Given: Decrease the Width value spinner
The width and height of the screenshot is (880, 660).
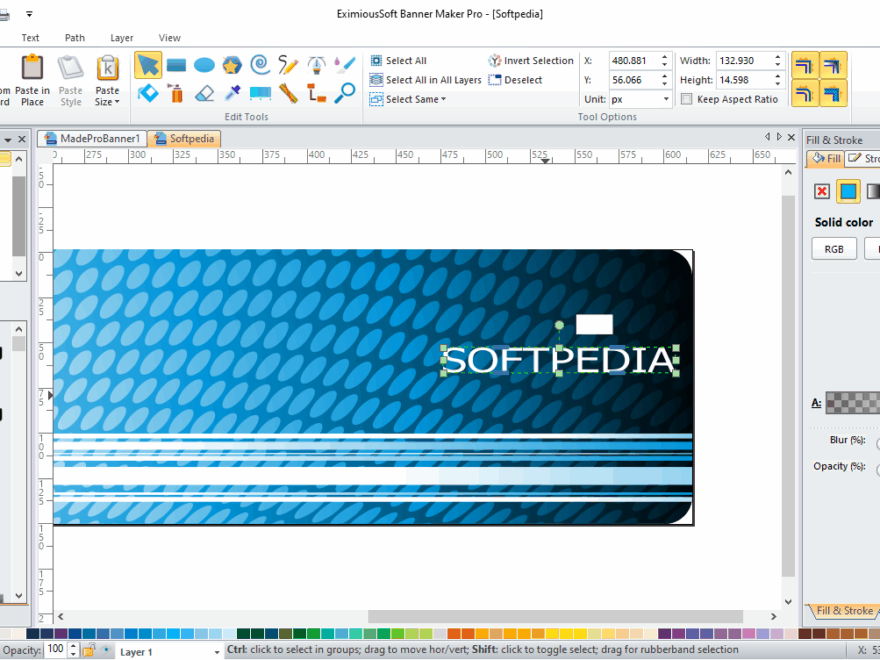Looking at the screenshot, I should 777,65.
